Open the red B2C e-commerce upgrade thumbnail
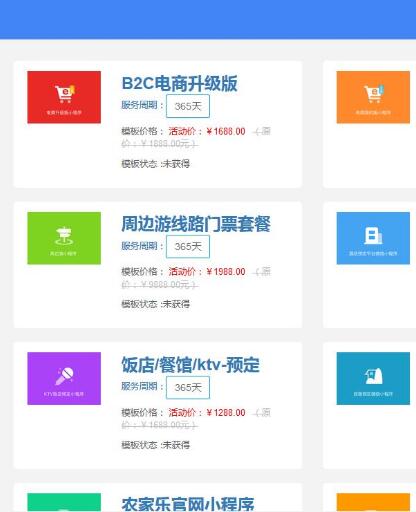 64,97
